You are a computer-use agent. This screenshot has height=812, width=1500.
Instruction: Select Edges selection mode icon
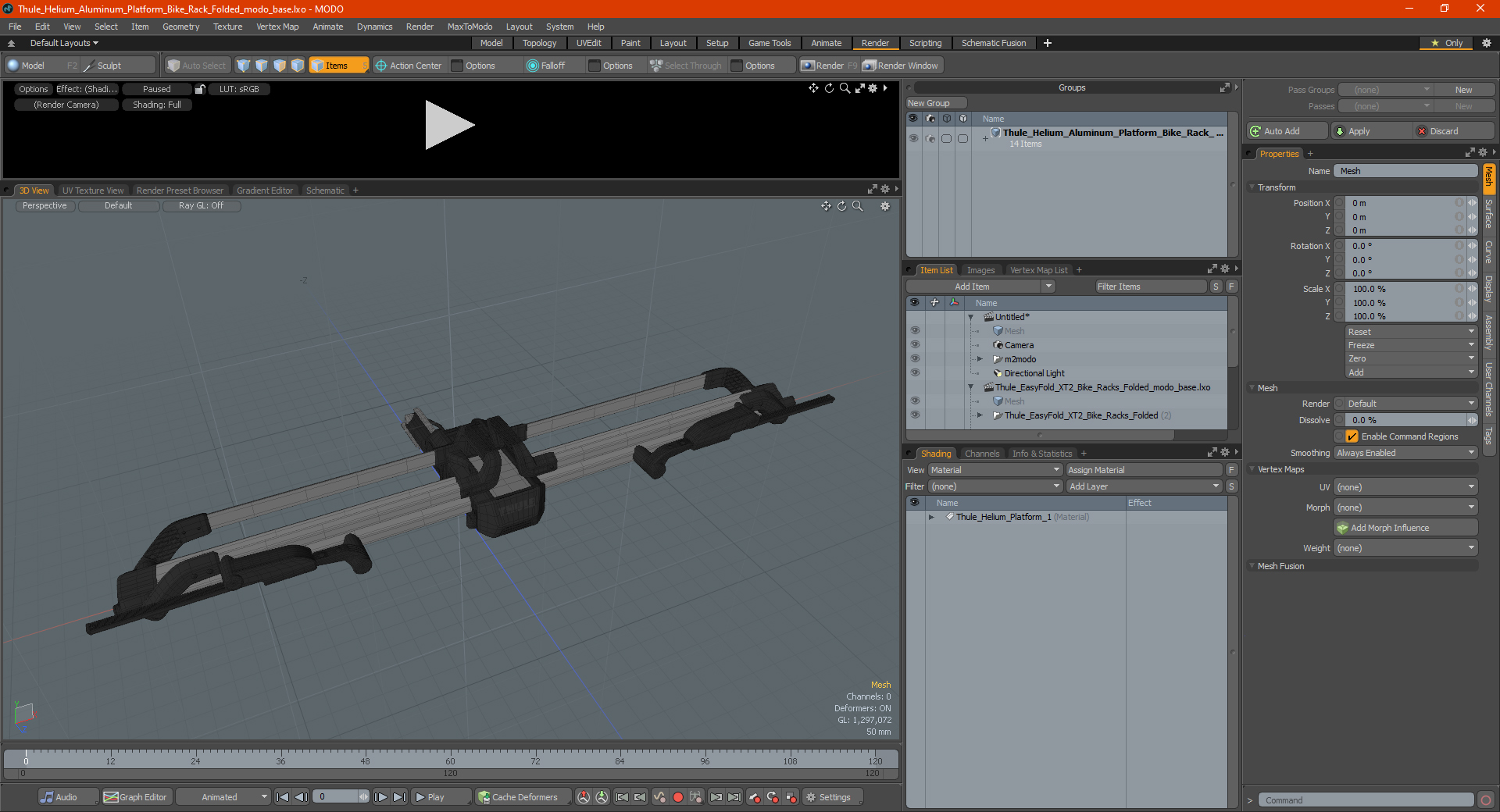pyautogui.click(x=261, y=66)
